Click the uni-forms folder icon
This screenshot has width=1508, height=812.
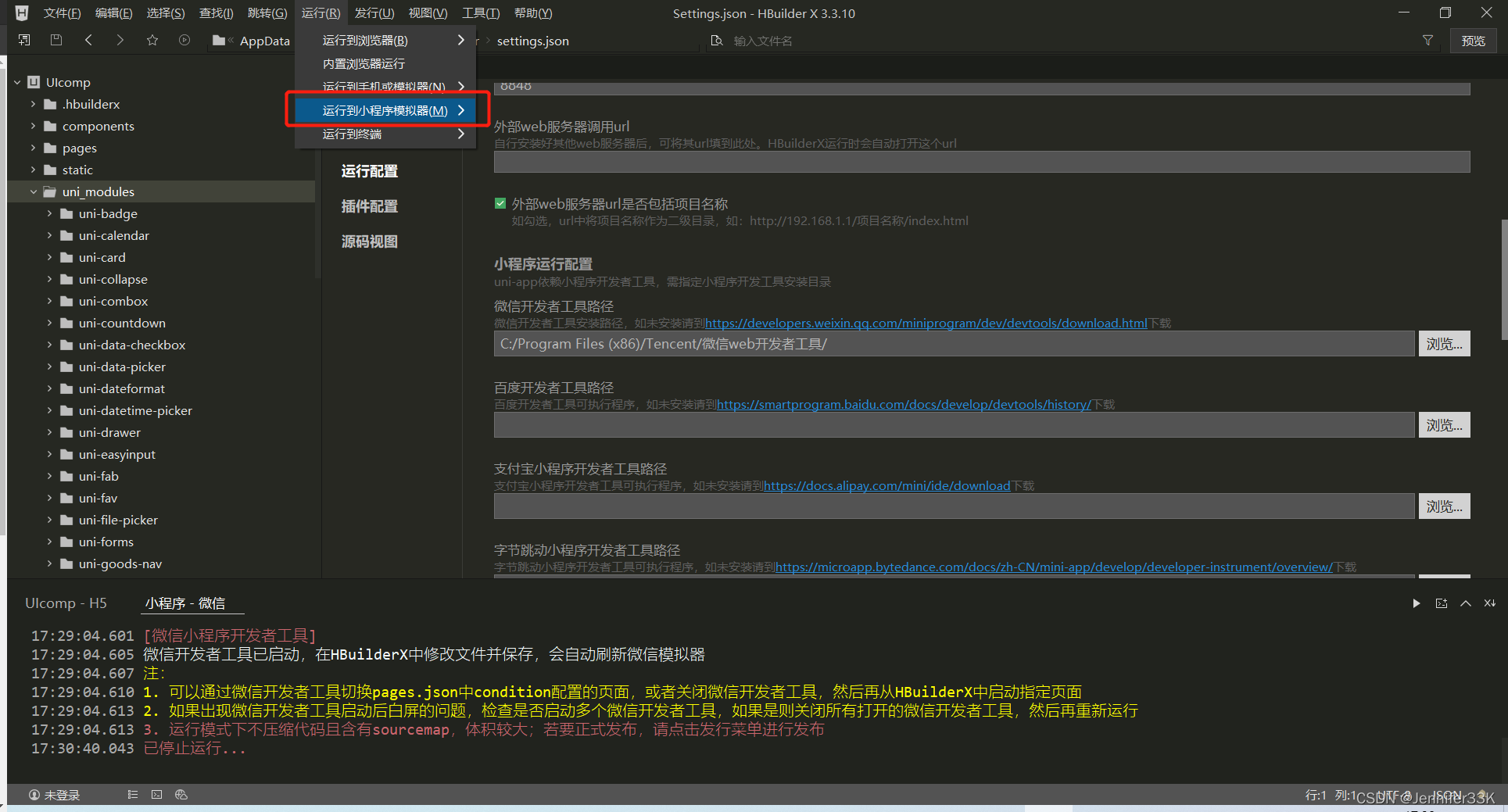point(67,542)
